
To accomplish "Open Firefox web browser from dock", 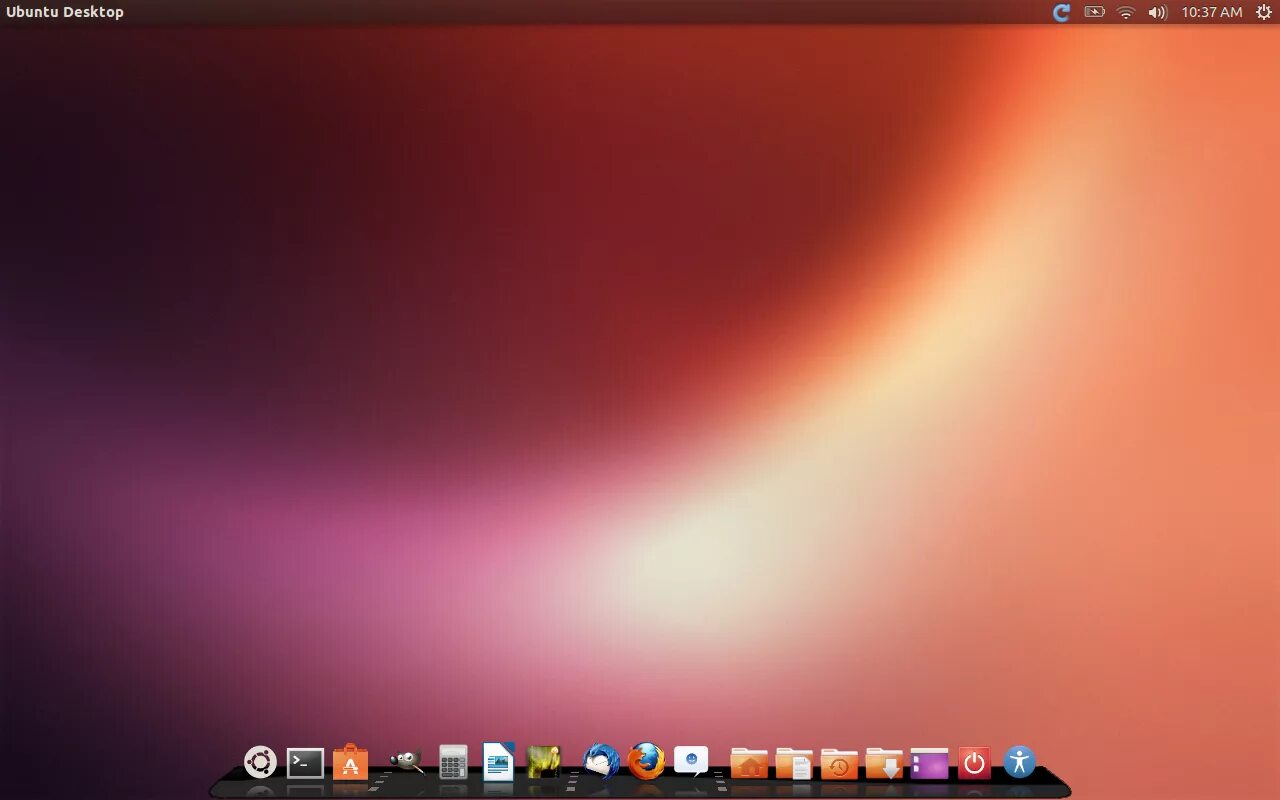I will point(646,762).
